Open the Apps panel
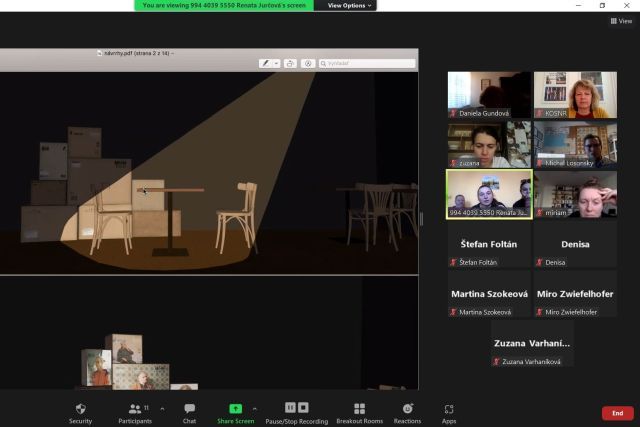The height and width of the screenshot is (427, 640). click(x=449, y=413)
